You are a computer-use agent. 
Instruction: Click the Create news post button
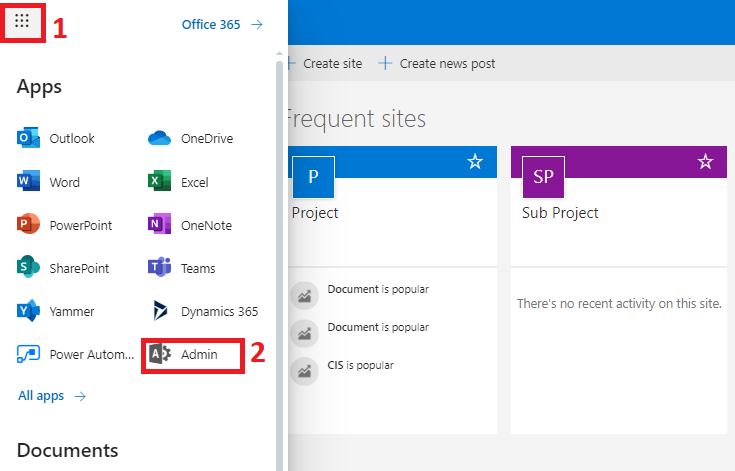coord(437,64)
